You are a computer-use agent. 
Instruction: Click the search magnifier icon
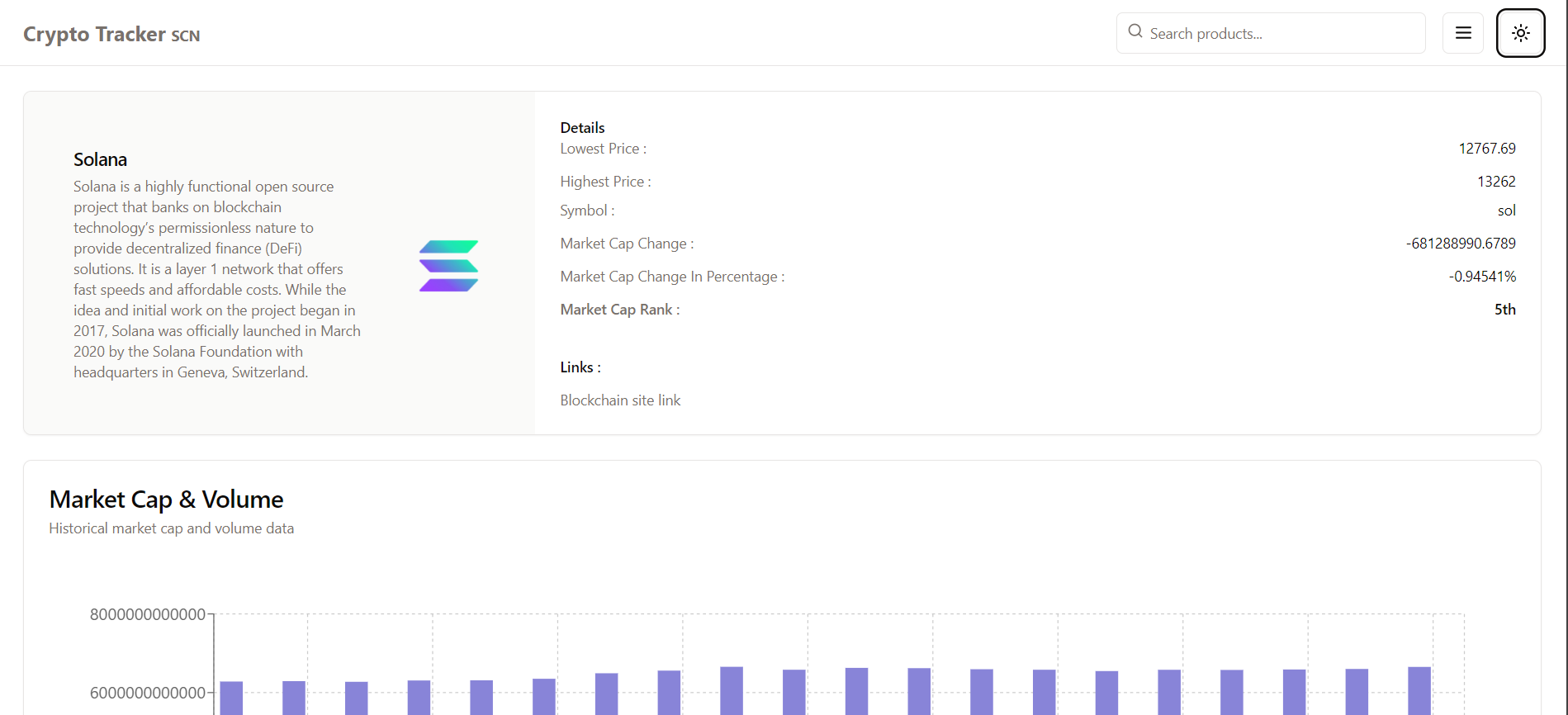[1135, 31]
